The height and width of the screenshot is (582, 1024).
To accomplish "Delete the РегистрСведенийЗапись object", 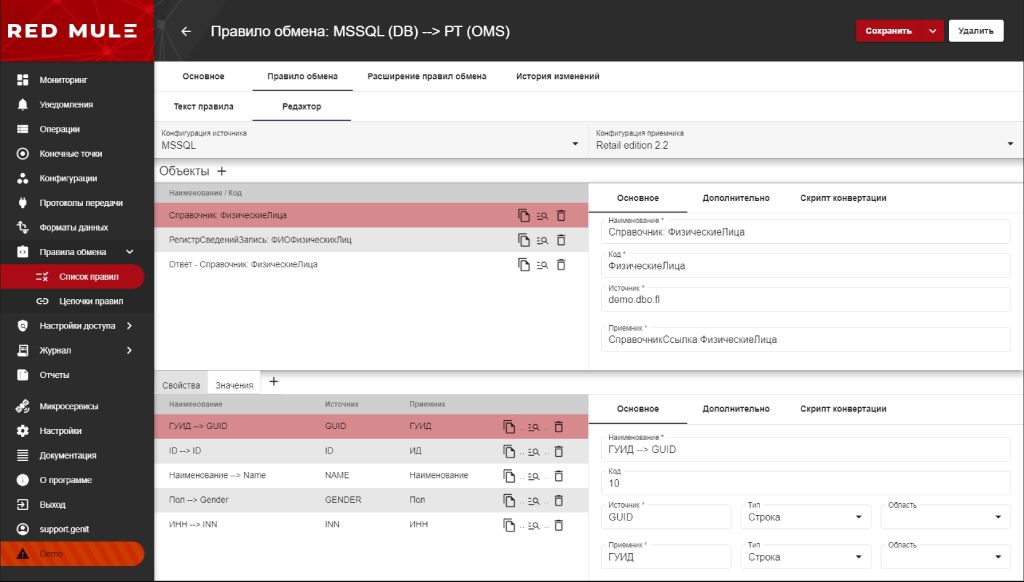I will [x=561, y=240].
